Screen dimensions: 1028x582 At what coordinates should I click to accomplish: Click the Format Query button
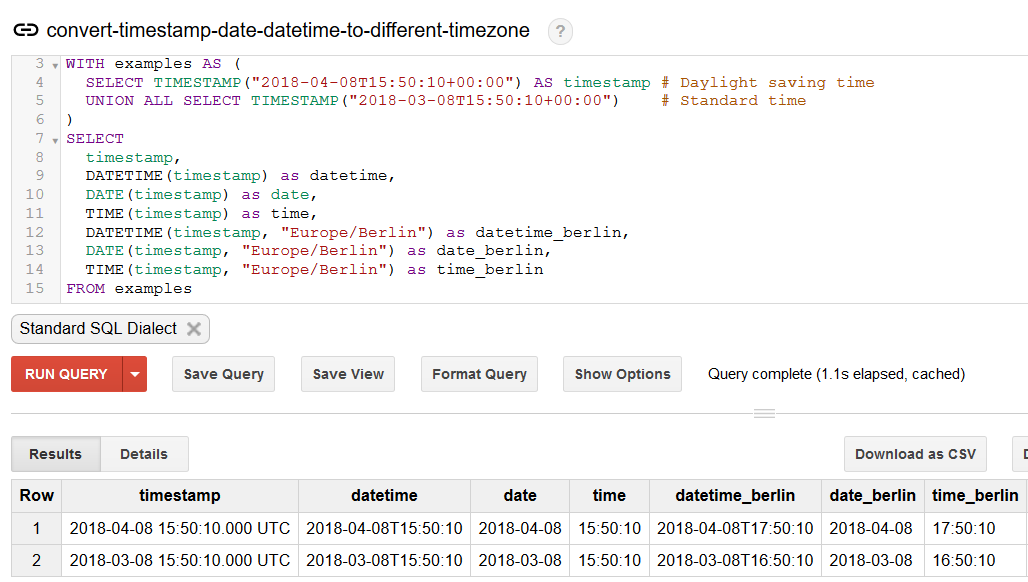479,374
